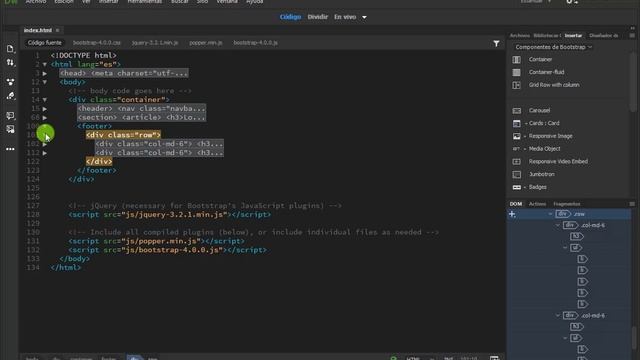Collapse the div .row node in DOM panel

coord(550,214)
